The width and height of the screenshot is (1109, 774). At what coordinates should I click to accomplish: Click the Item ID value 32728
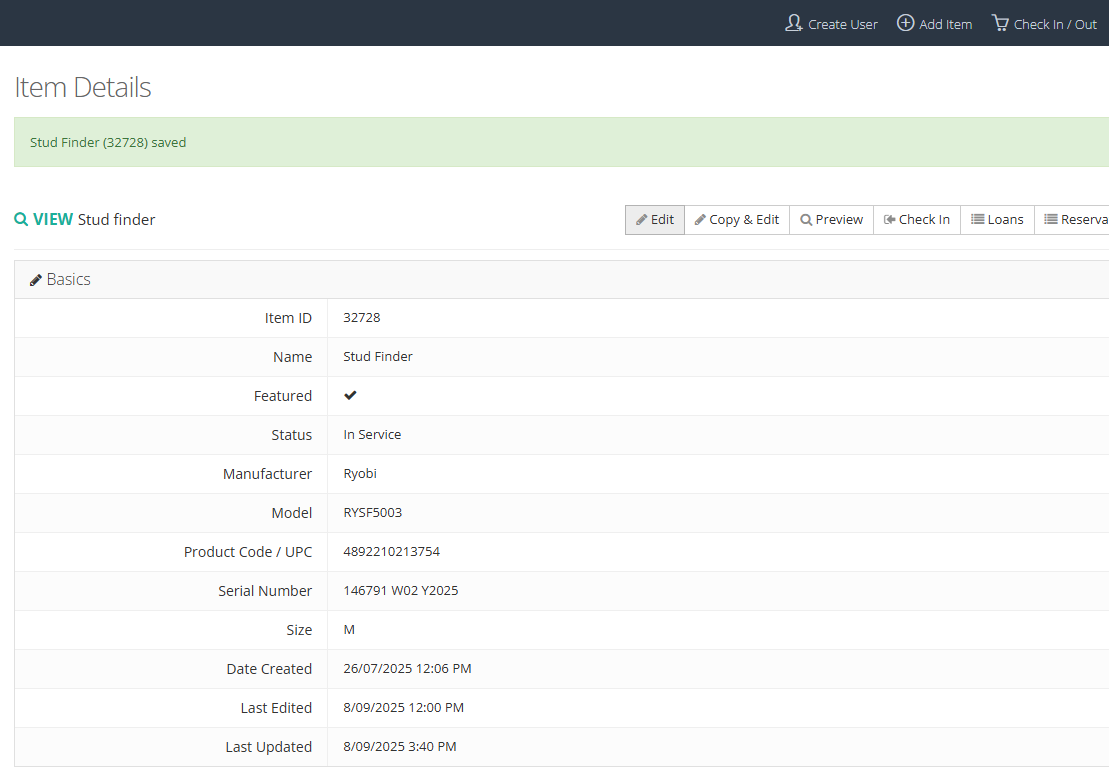tap(362, 318)
